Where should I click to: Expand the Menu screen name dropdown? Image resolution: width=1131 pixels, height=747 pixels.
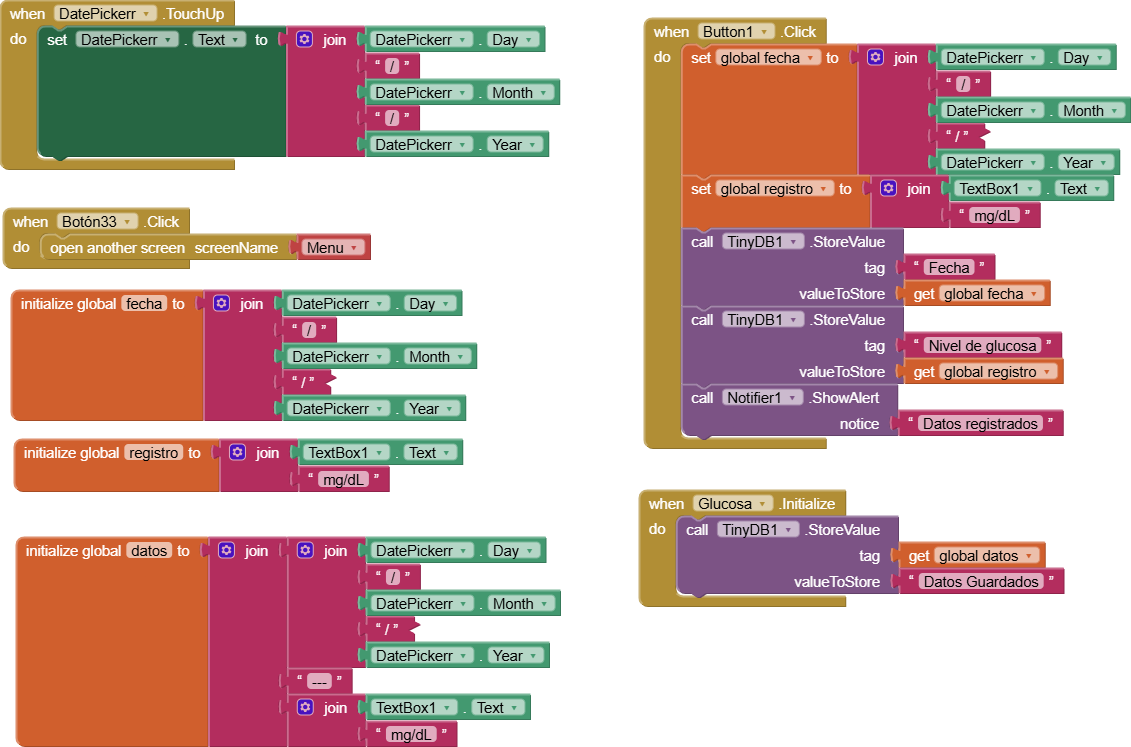pyautogui.click(x=354, y=248)
